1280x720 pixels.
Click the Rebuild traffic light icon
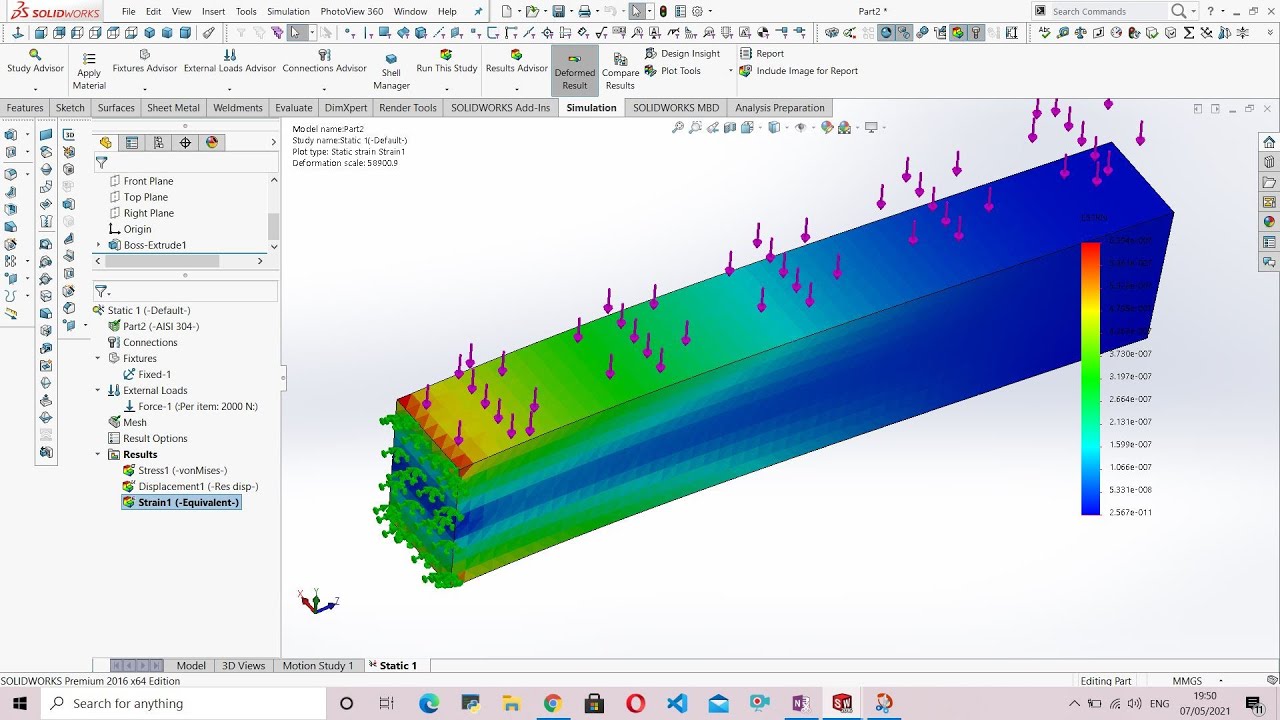663,12
